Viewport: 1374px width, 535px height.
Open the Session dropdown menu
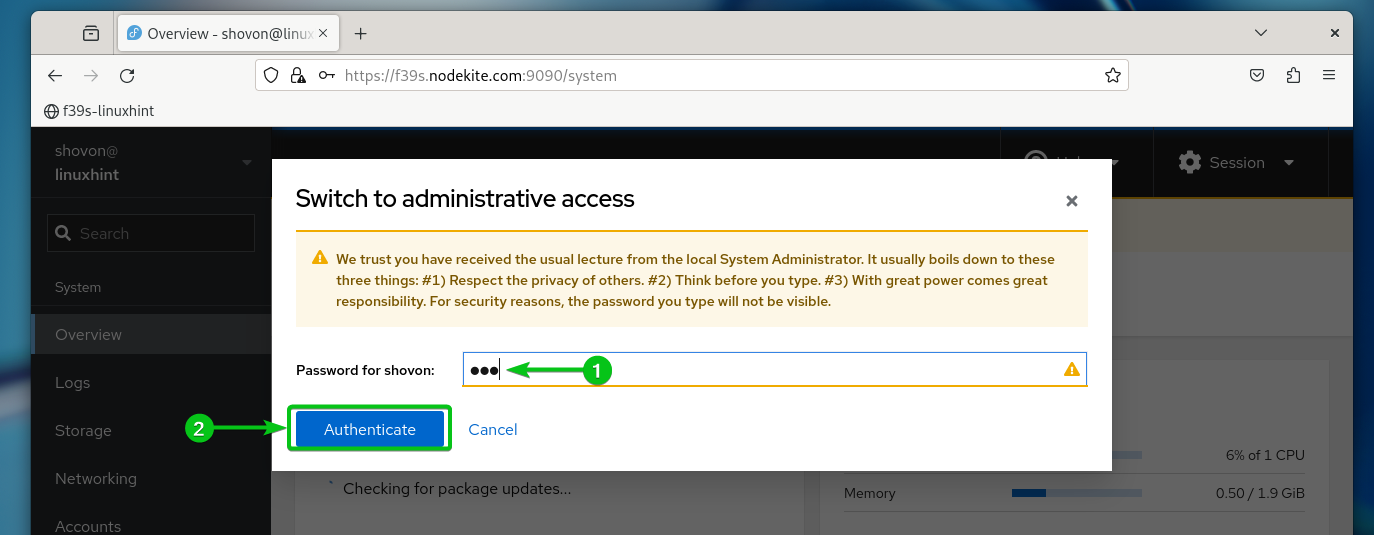point(1236,163)
